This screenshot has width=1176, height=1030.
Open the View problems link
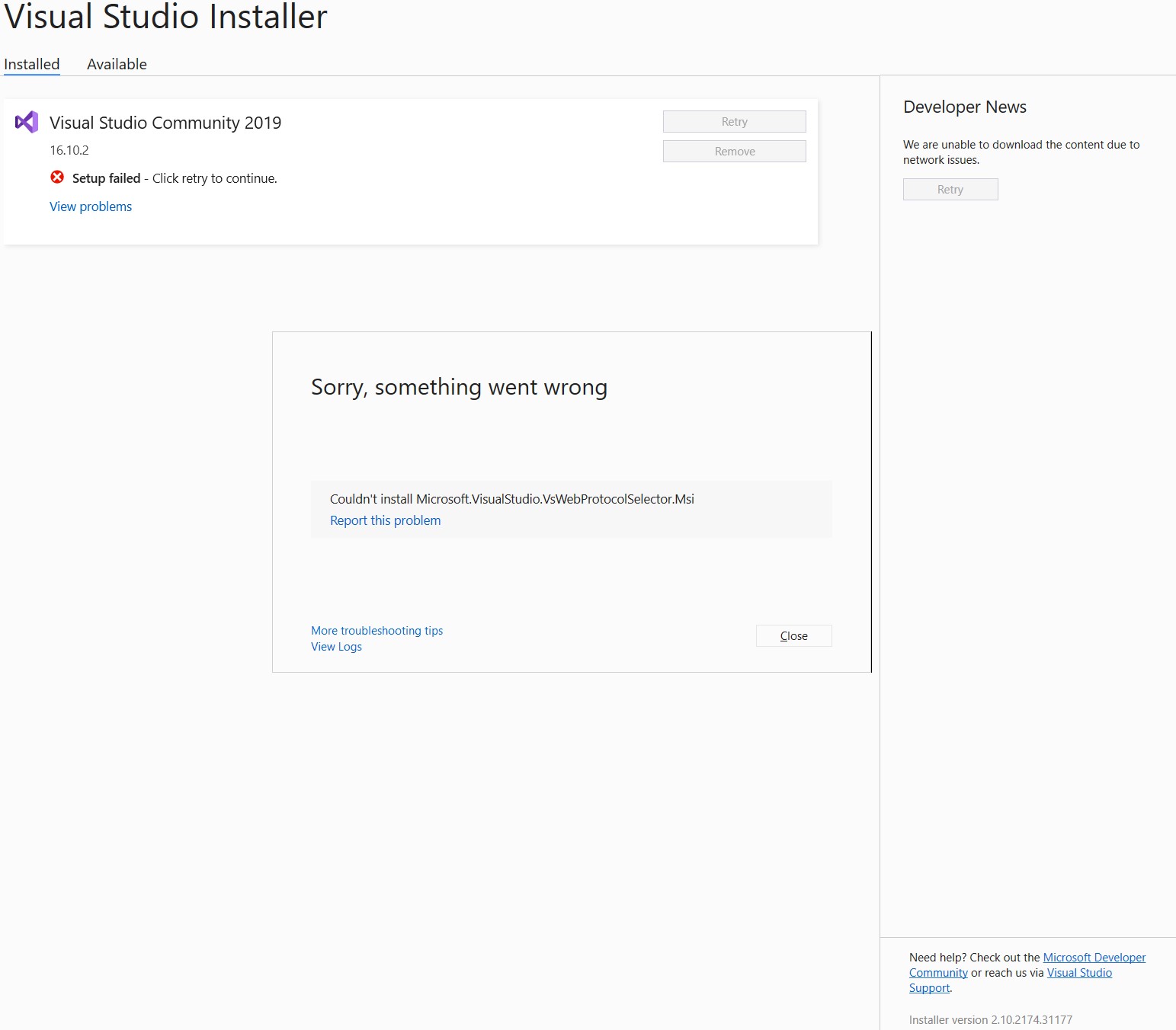click(x=91, y=206)
